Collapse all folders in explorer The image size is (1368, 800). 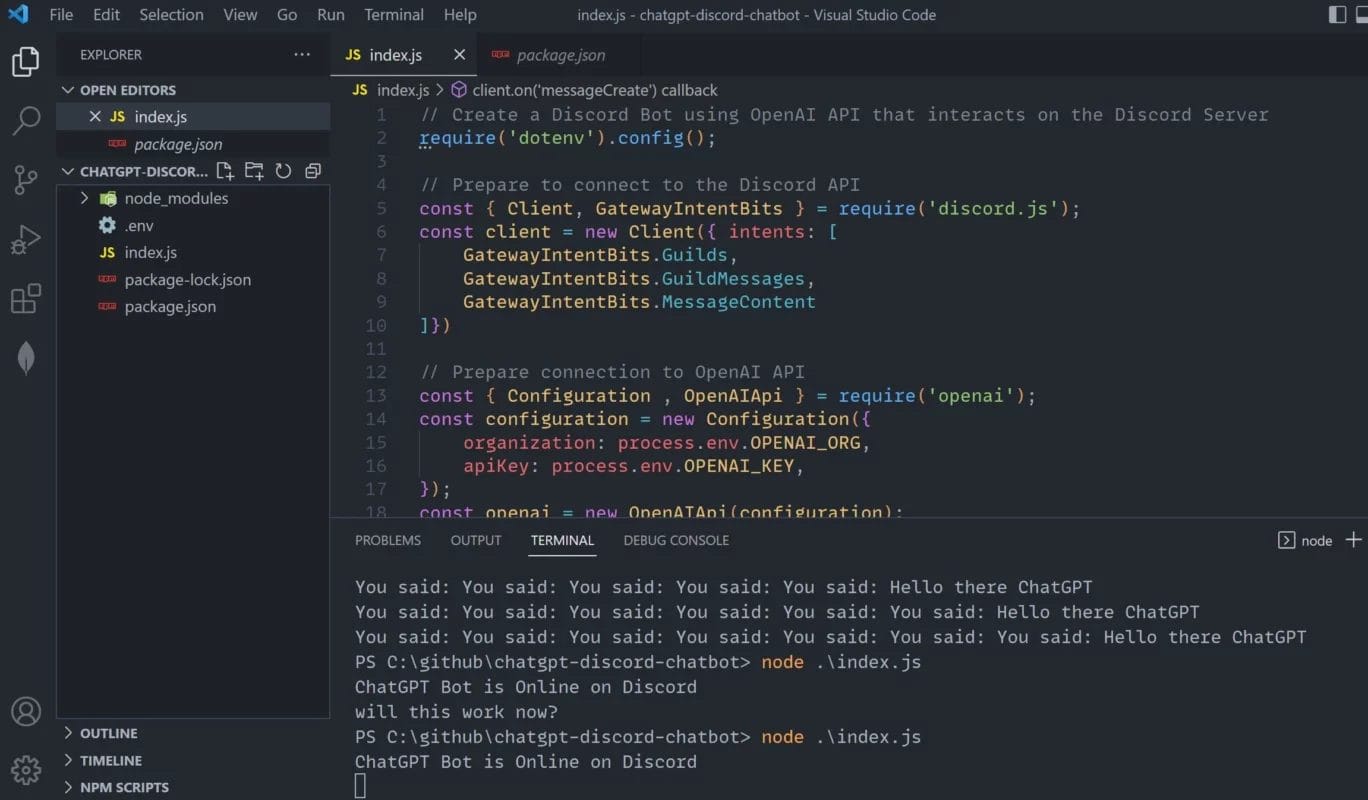coord(313,171)
